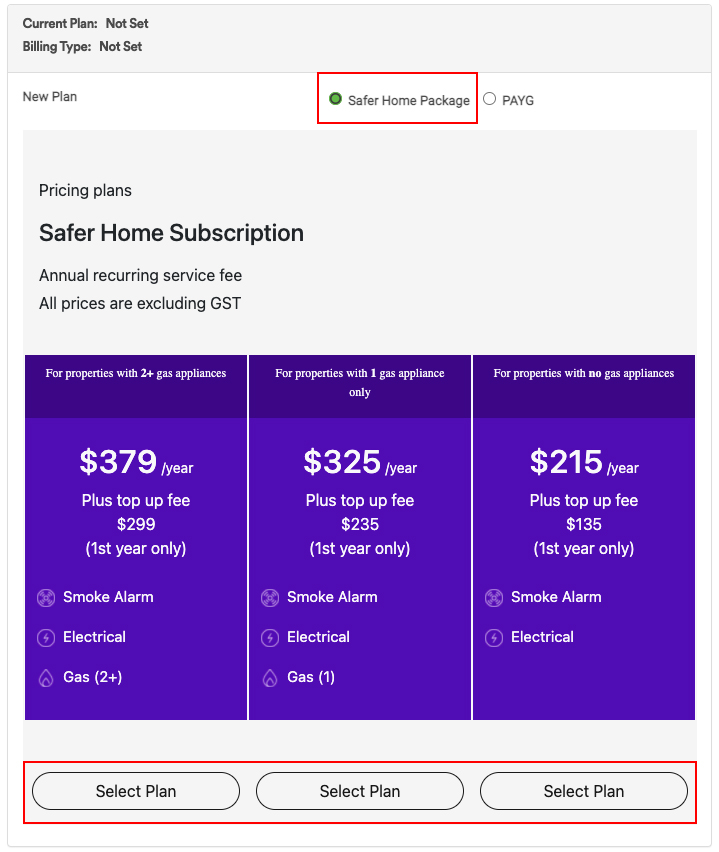Click the Smoke Alarm icon in $325 plan

(270, 598)
